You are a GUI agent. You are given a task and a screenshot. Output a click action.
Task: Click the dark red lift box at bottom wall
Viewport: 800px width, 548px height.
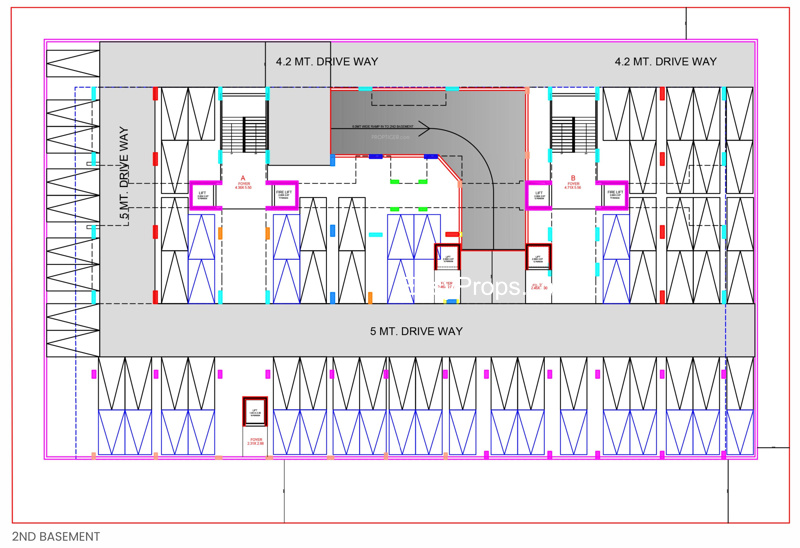point(255,412)
